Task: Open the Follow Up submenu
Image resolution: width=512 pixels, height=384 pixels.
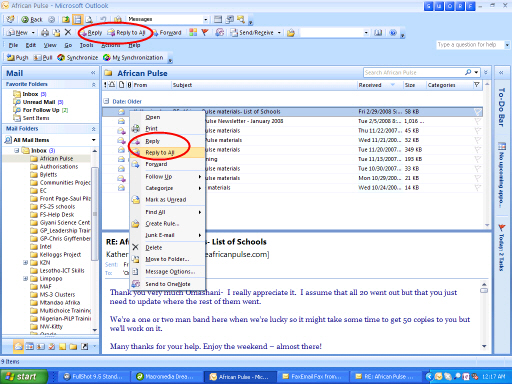Action: pos(167,177)
